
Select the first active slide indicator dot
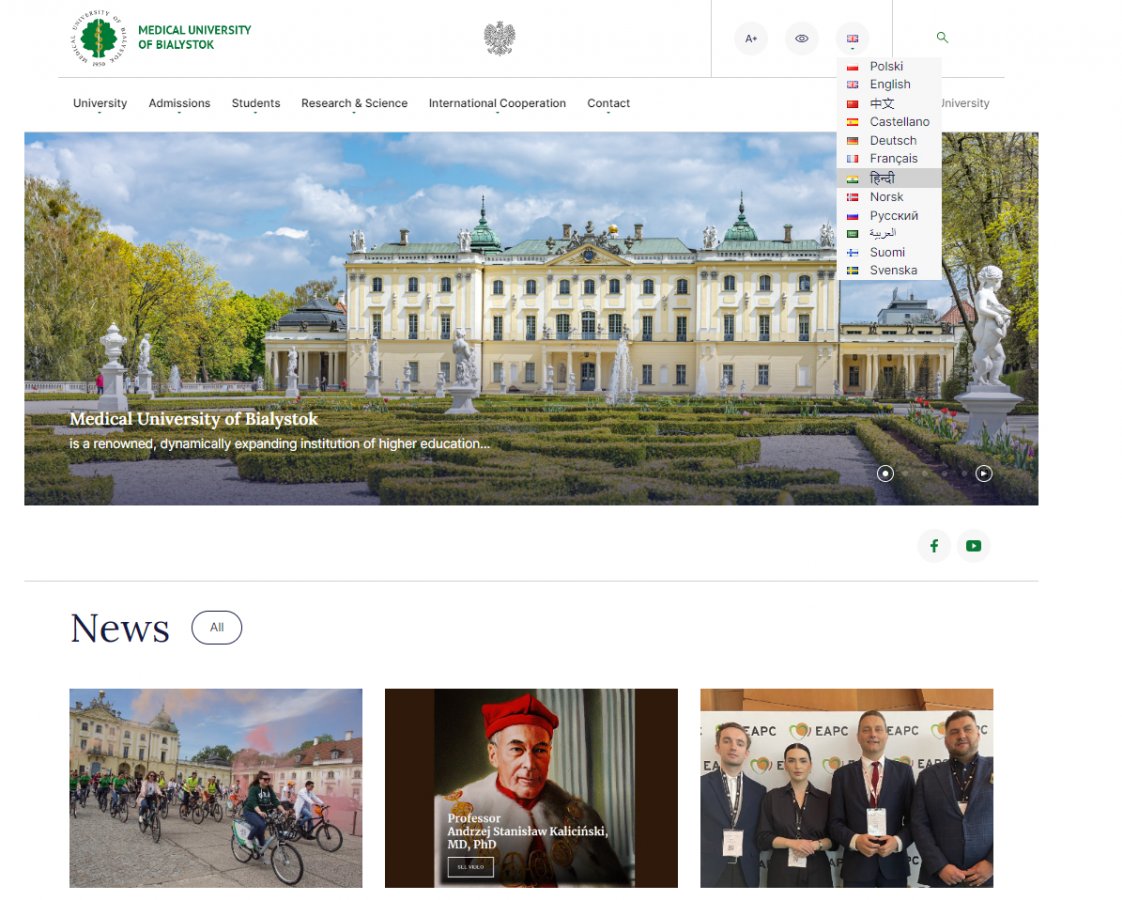(x=885, y=474)
